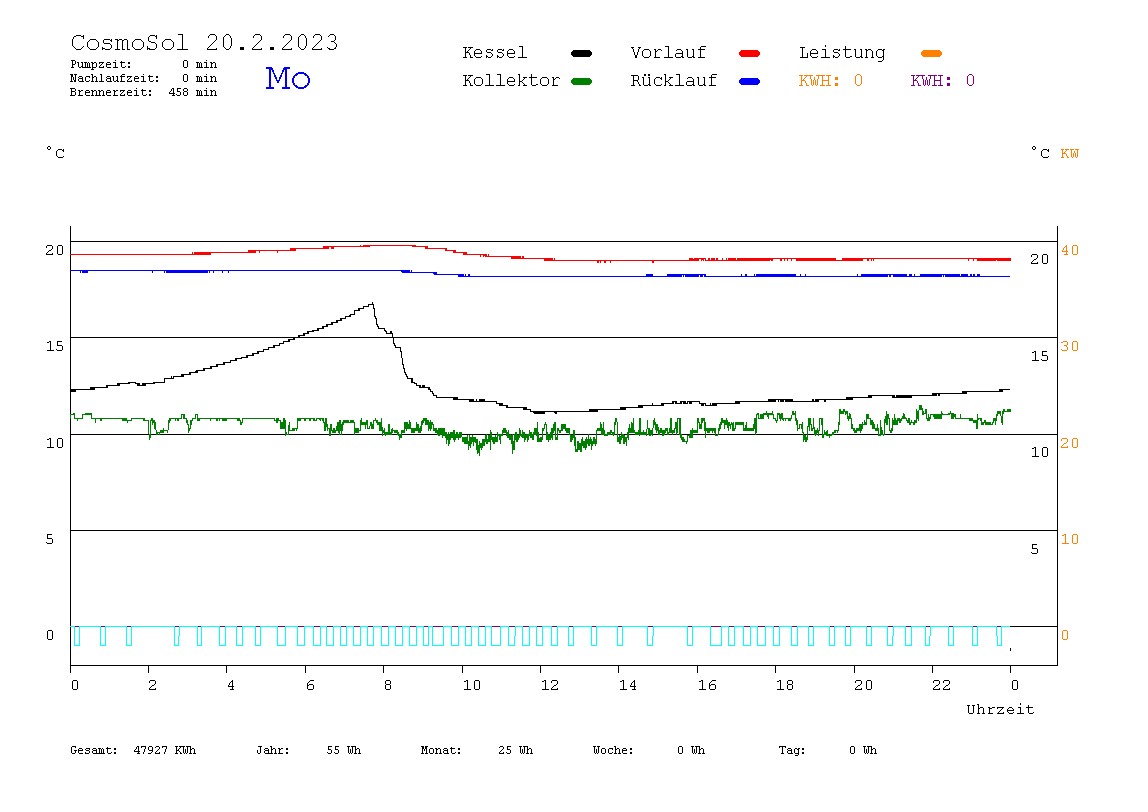
Task: Click the x-axis tick label '12'
Action: tap(550, 685)
